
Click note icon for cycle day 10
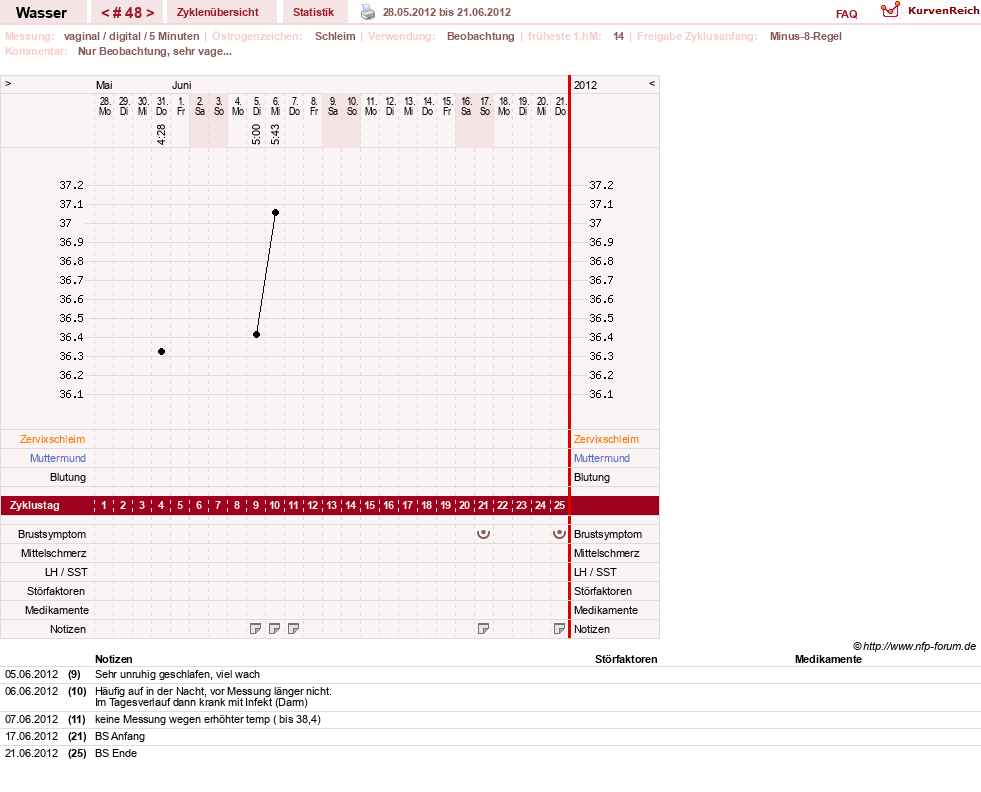pyautogui.click(x=274, y=629)
